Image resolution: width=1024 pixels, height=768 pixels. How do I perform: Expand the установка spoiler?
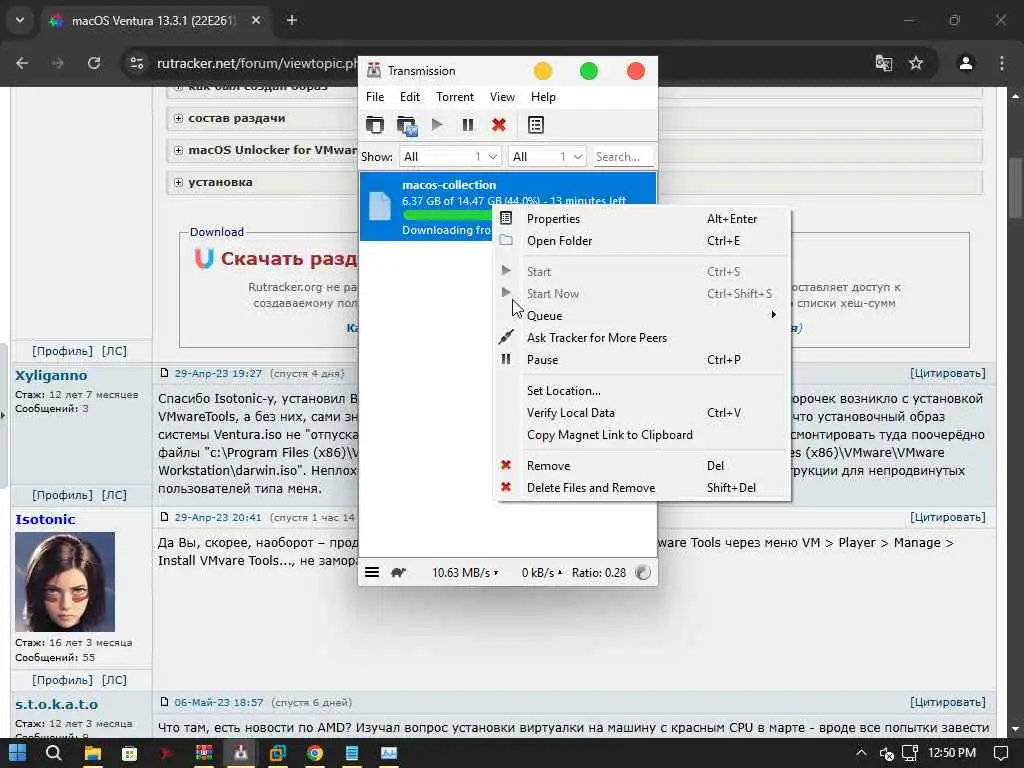(x=178, y=182)
